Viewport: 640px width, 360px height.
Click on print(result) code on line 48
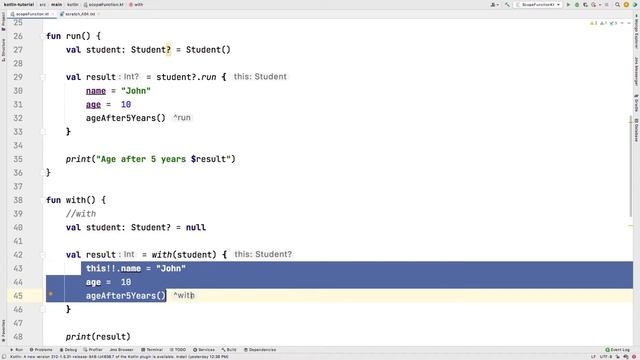pyautogui.click(x=98, y=337)
